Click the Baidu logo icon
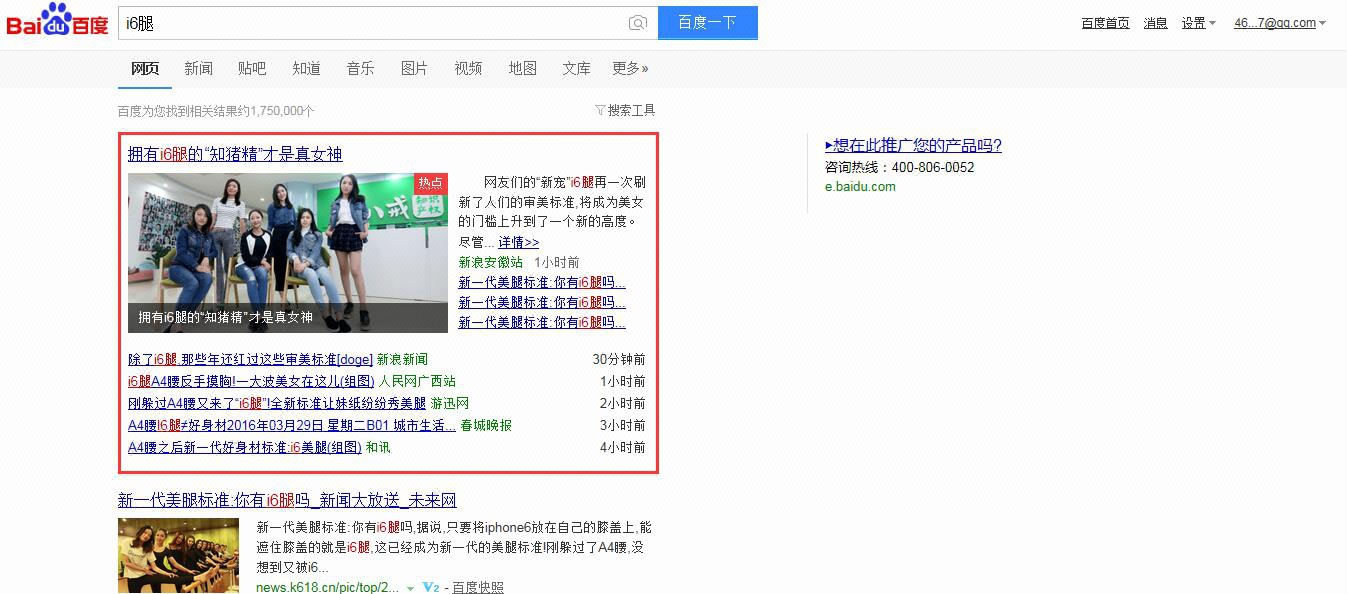 57,21
